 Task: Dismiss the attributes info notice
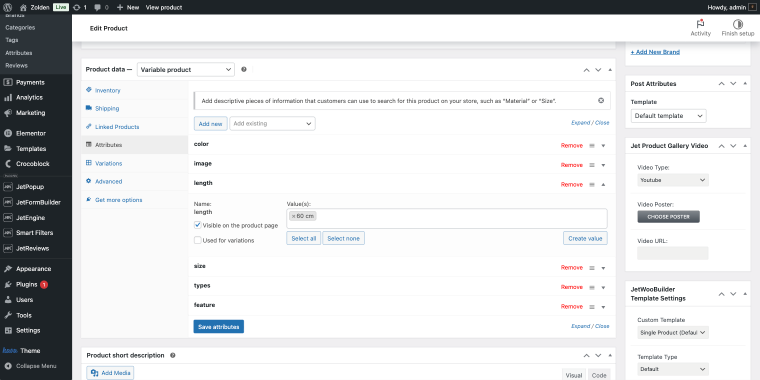click(x=601, y=101)
